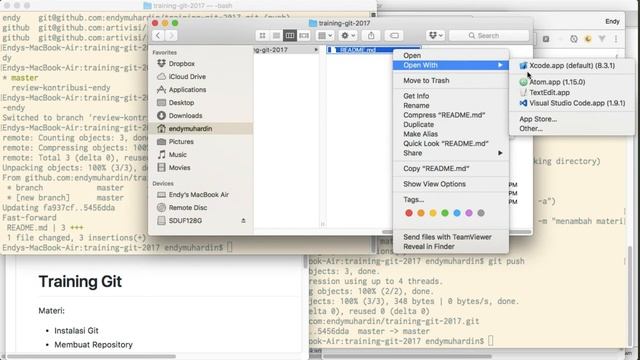Apply the gray tag color
The height and width of the screenshot is (360, 640).
481,213
